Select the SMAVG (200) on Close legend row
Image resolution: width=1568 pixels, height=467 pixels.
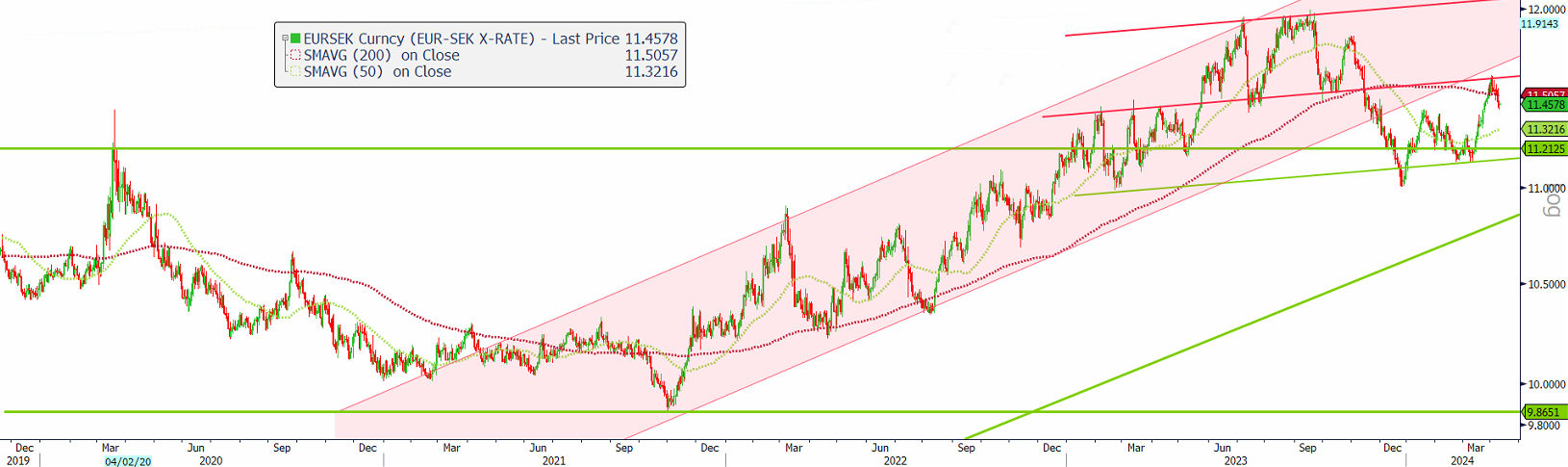pos(382,56)
